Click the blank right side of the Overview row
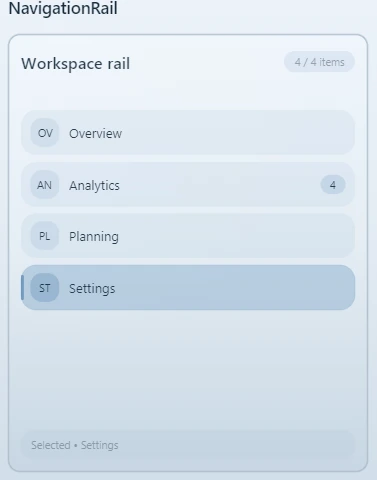Viewport: 377px width, 480px height. tap(237, 133)
